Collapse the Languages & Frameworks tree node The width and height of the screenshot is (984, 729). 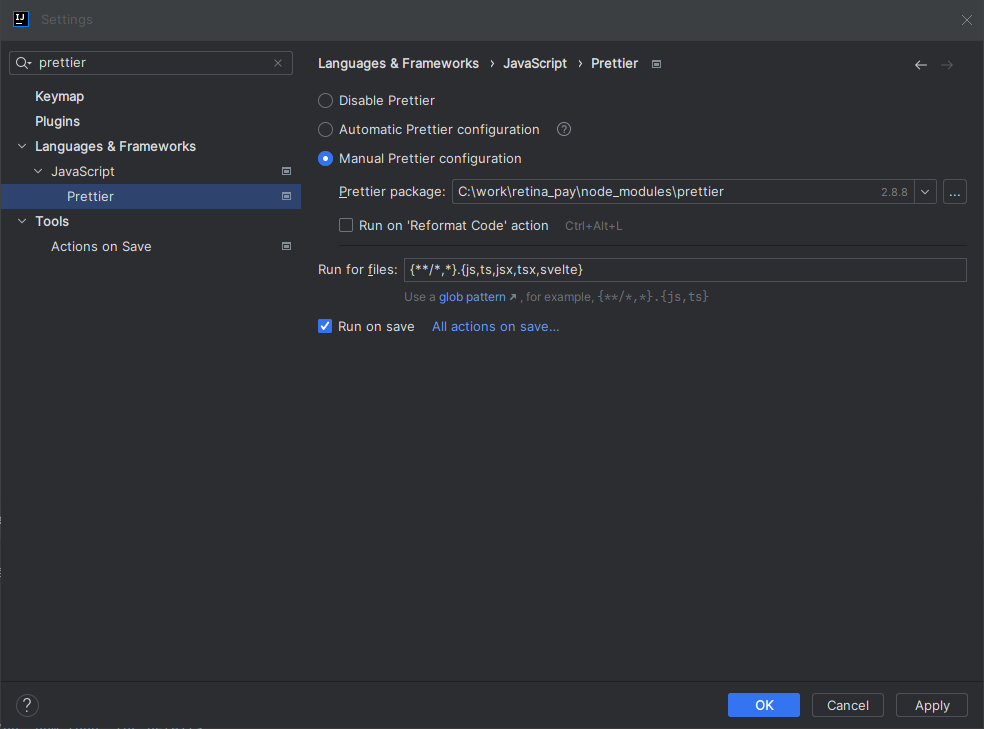click(22, 146)
